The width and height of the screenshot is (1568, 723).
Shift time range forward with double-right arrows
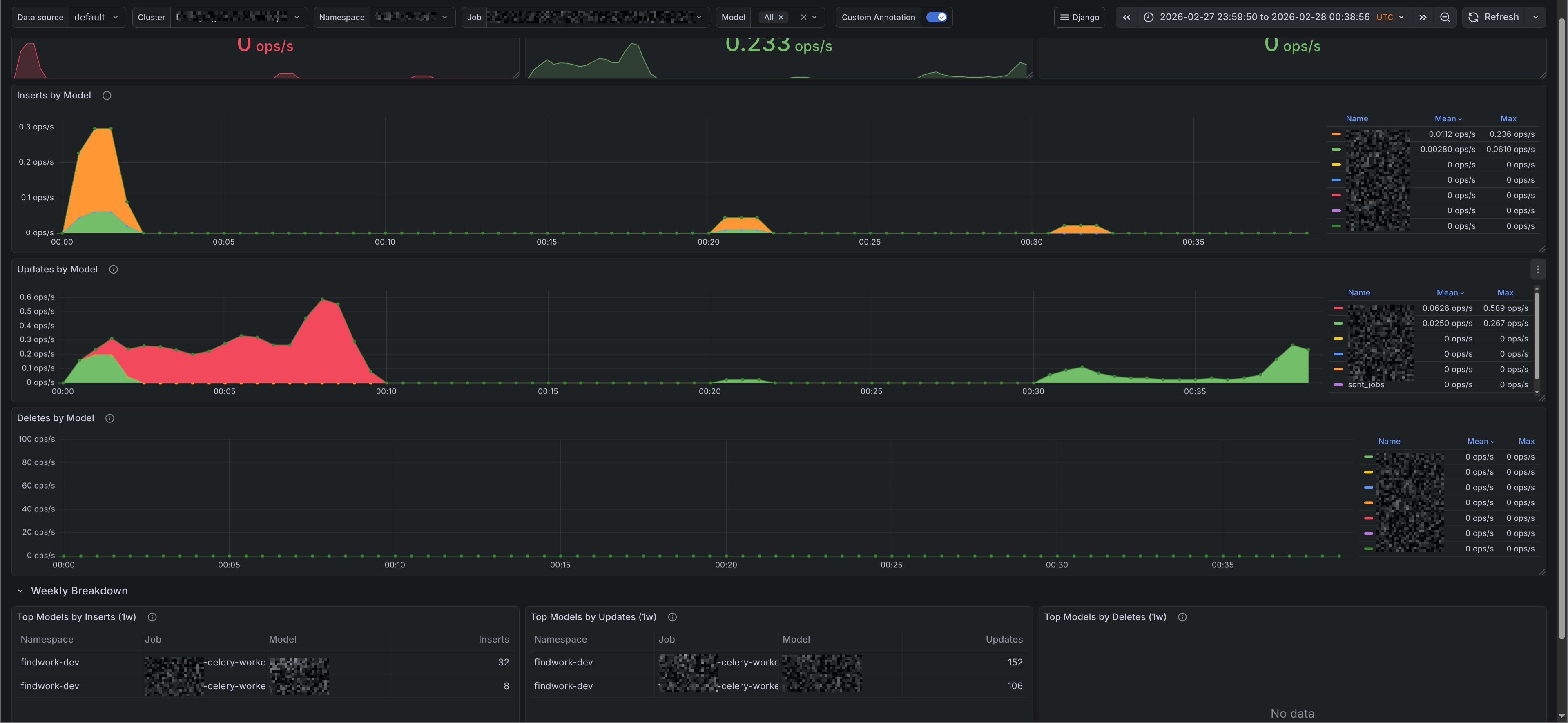coord(1423,17)
